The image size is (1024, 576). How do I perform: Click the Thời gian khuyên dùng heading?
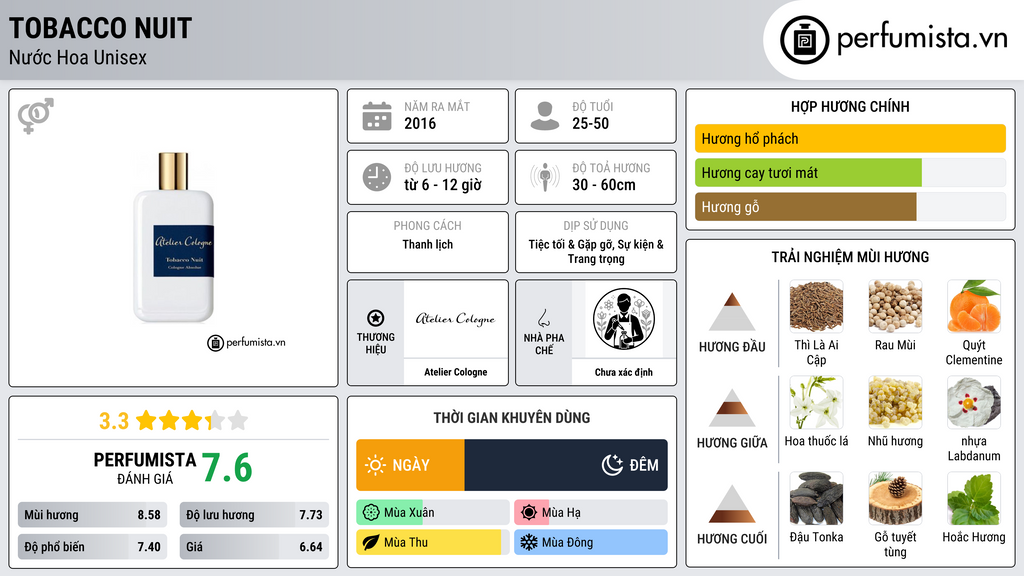[512, 418]
